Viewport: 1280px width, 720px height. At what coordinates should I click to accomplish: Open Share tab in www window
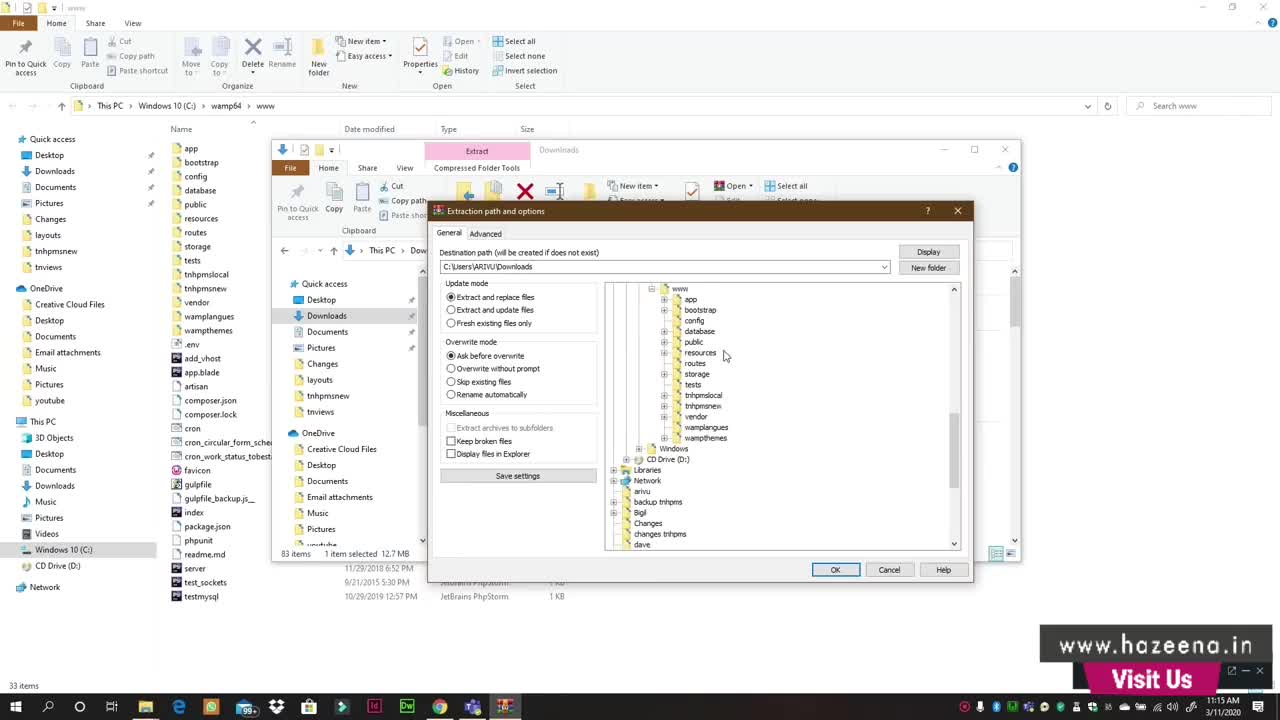(95, 23)
